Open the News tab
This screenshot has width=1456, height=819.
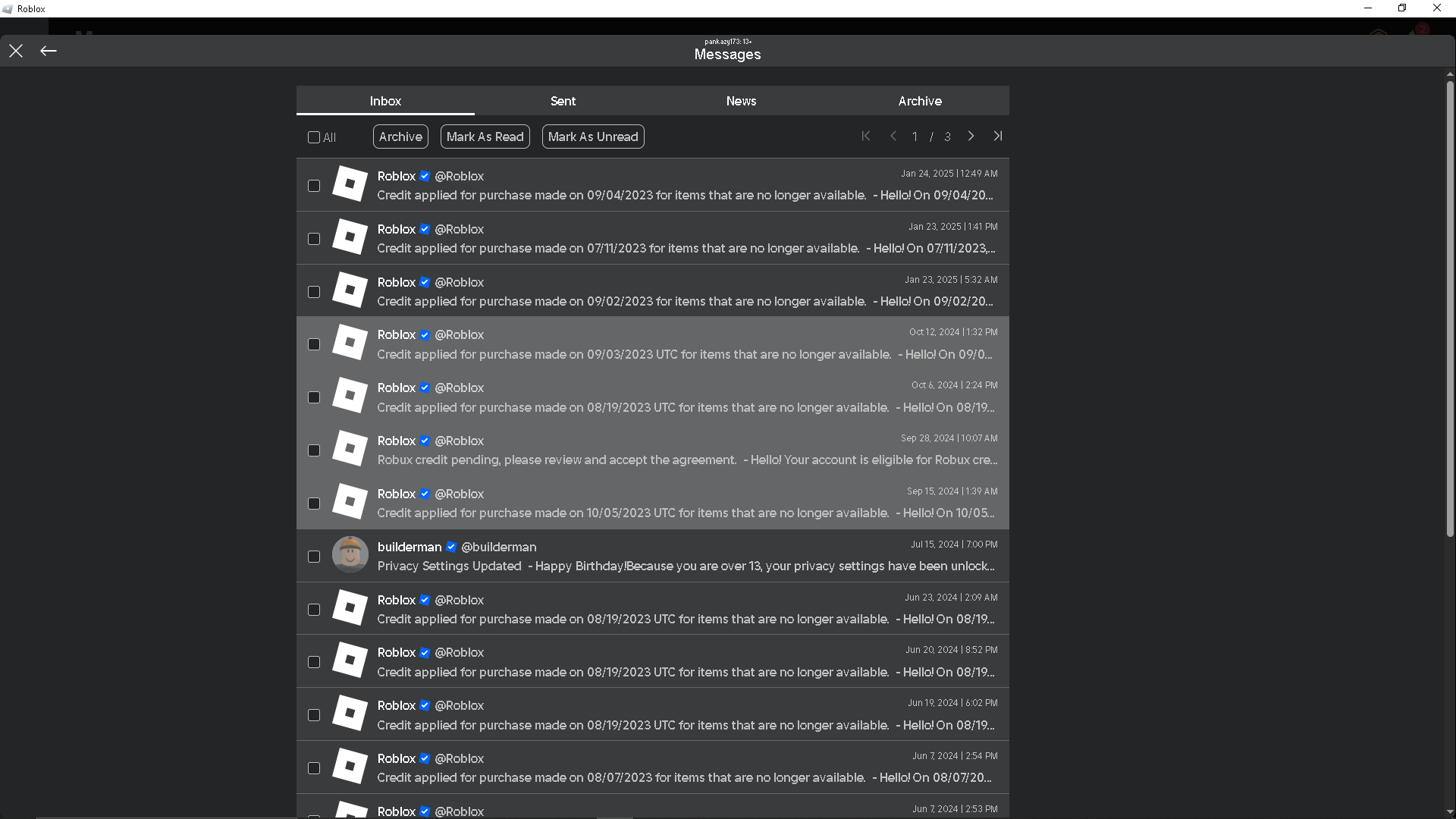coord(742,101)
